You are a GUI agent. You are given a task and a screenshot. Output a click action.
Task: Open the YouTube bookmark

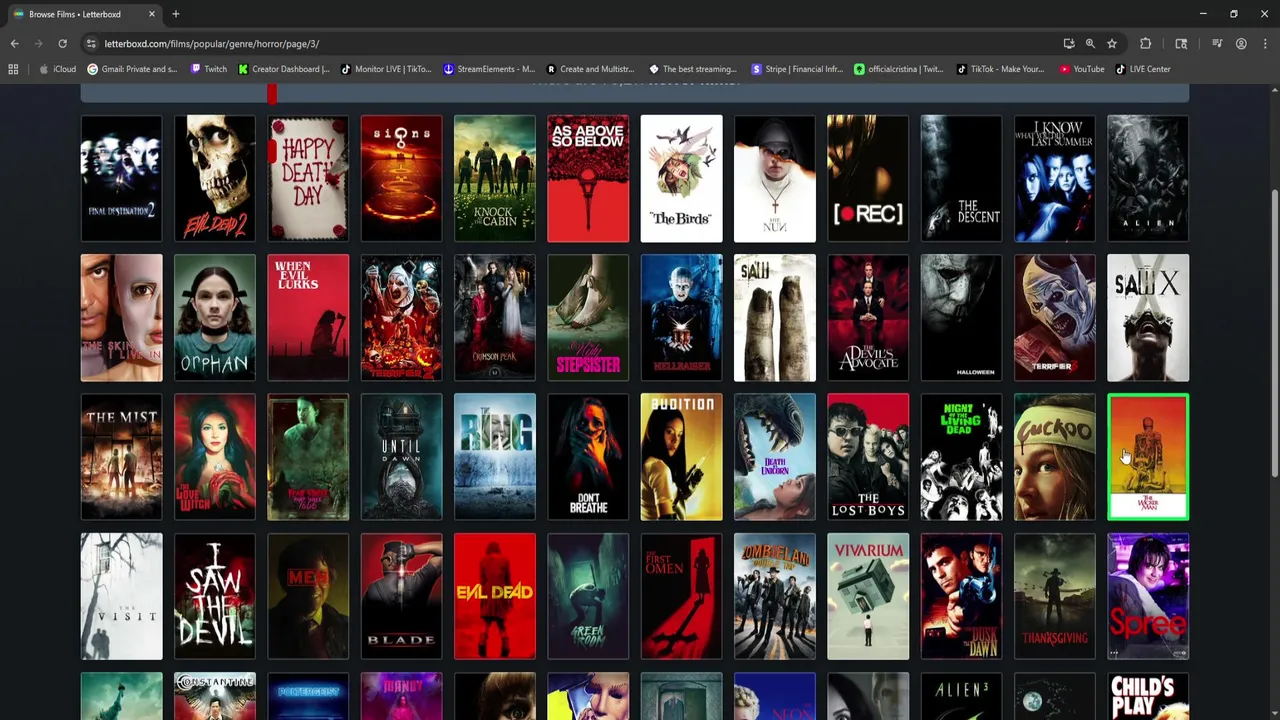click(x=1082, y=69)
